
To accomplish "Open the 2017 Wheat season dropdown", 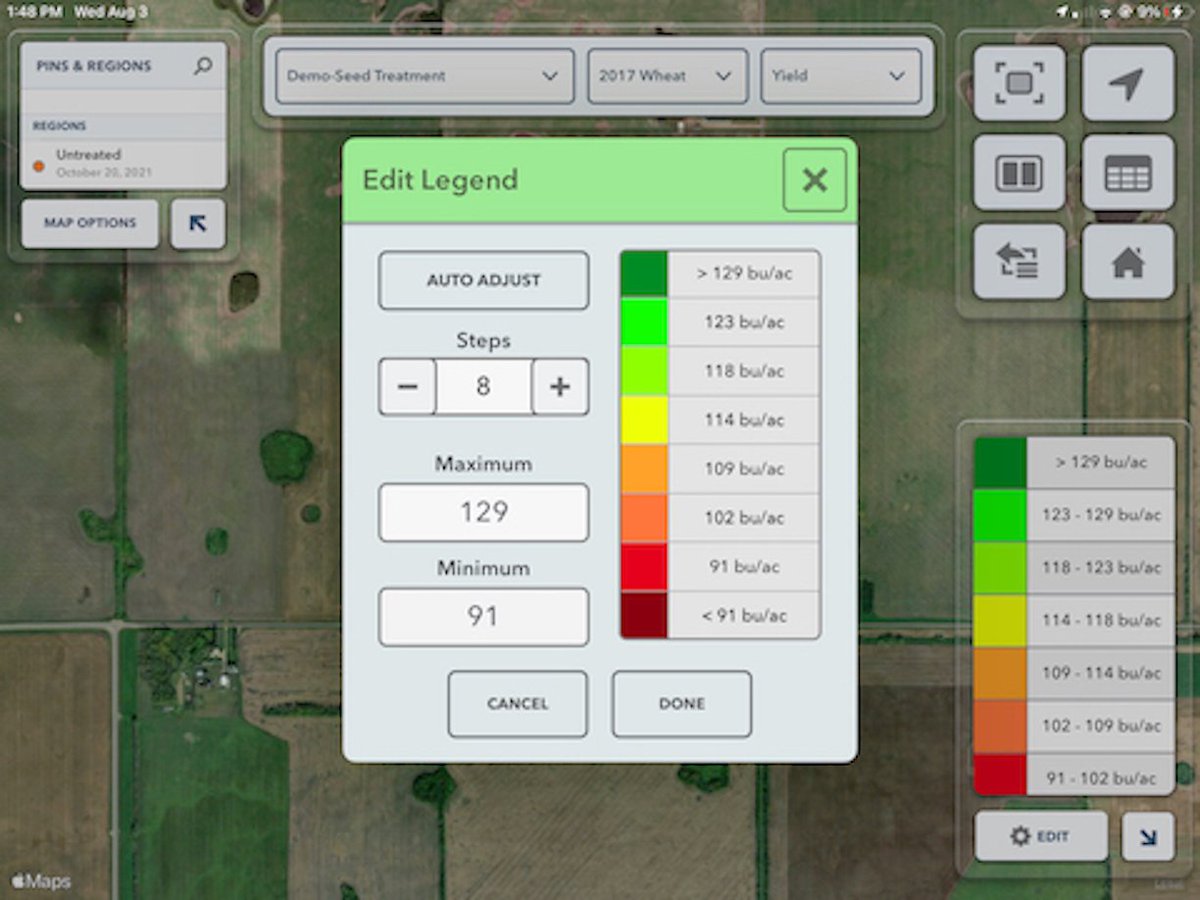I will [667, 76].
